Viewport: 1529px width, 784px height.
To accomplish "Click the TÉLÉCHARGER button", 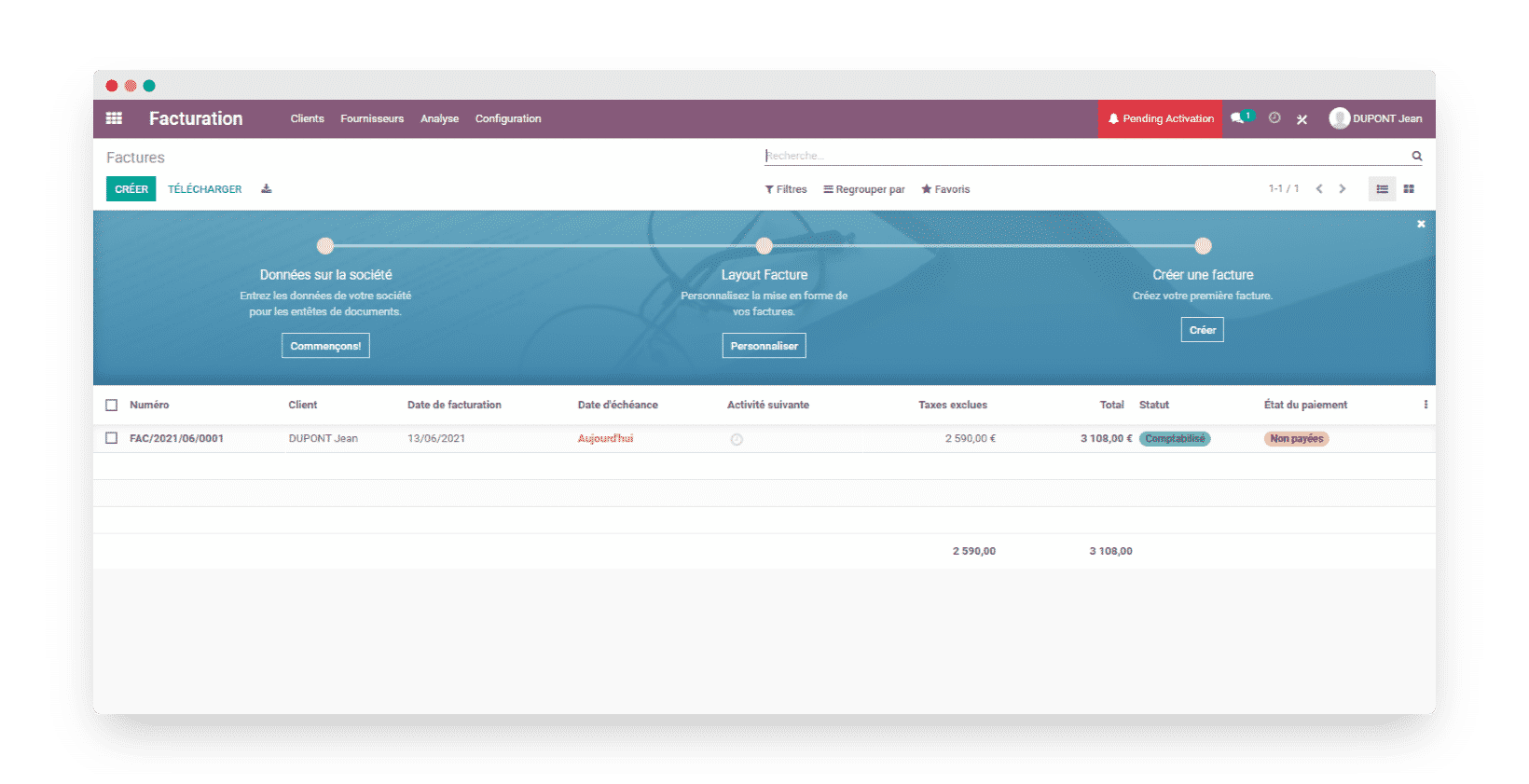I will [204, 189].
